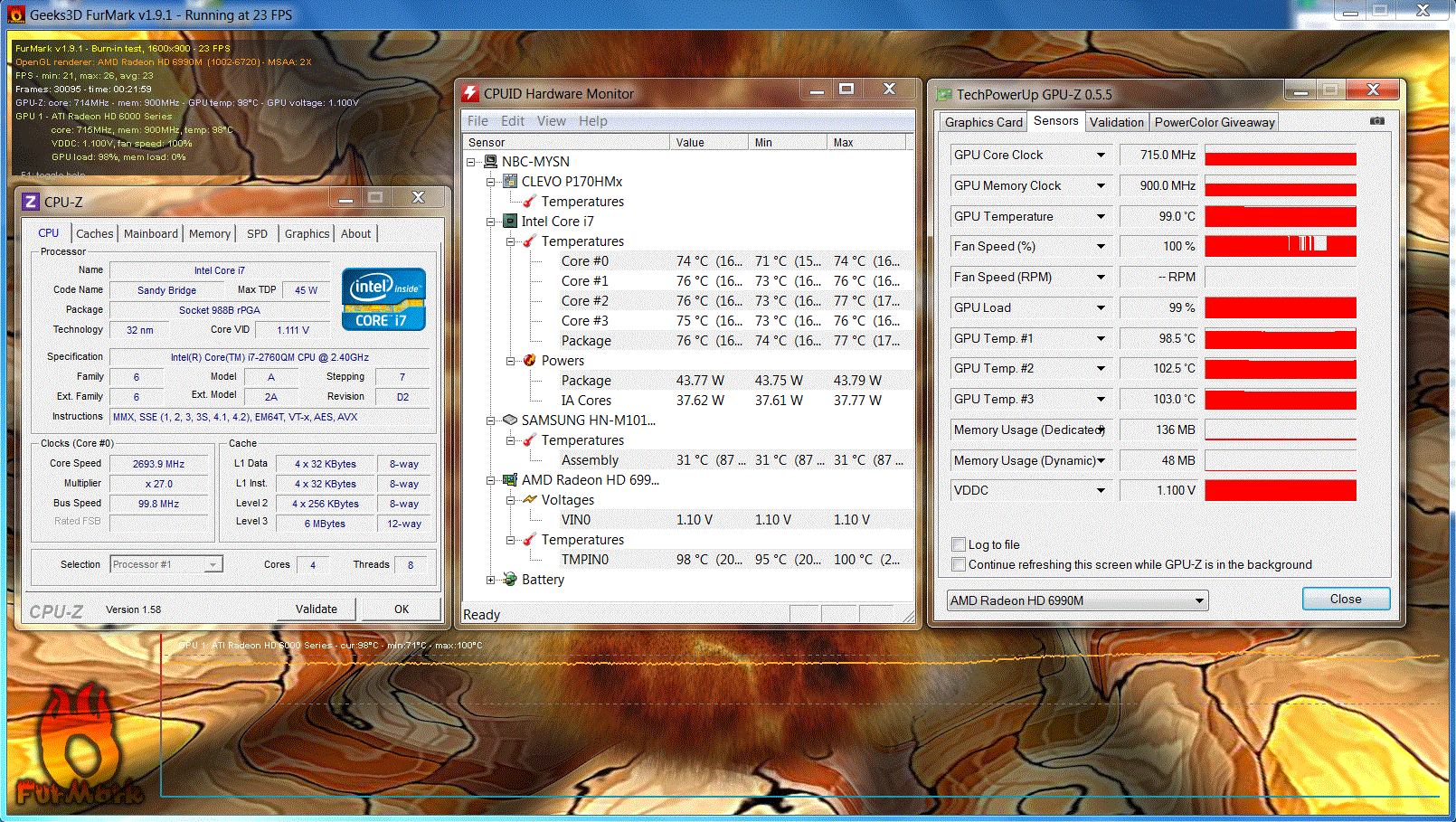Click the thermometer icon under SAMSUNG drive

(530, 440)
